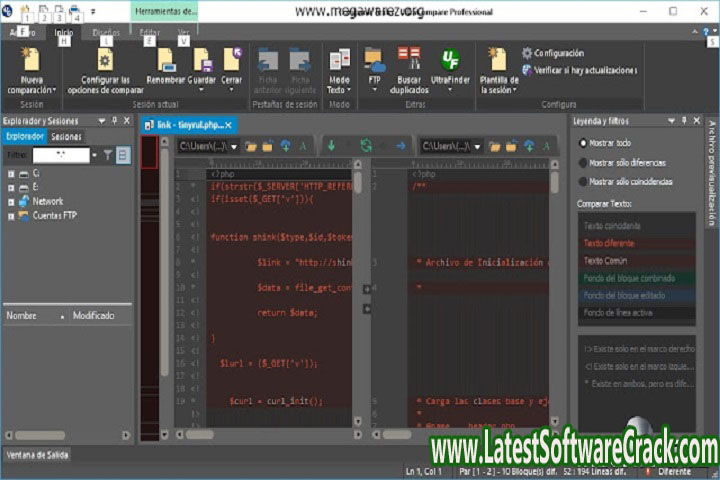Click inside the Filtro input field
720x480 pixels.
click(x=61, y=155)
